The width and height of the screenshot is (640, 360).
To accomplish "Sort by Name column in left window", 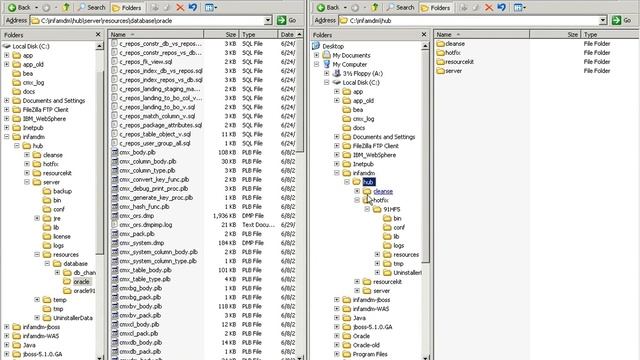I will [156, 35].
